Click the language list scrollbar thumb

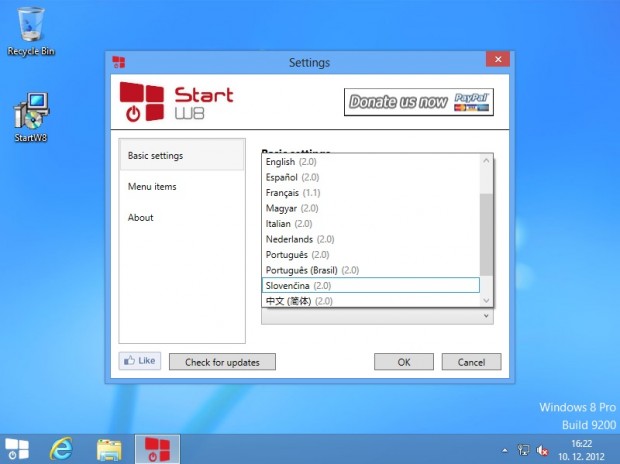[486, 235]
